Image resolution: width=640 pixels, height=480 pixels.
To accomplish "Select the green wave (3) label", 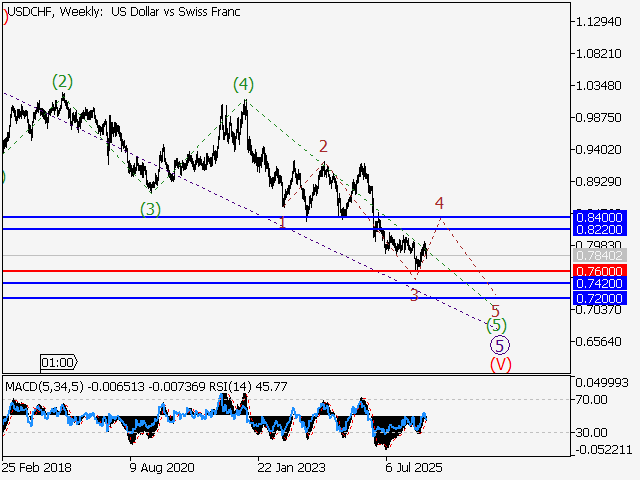I will (x=150, y=209).
